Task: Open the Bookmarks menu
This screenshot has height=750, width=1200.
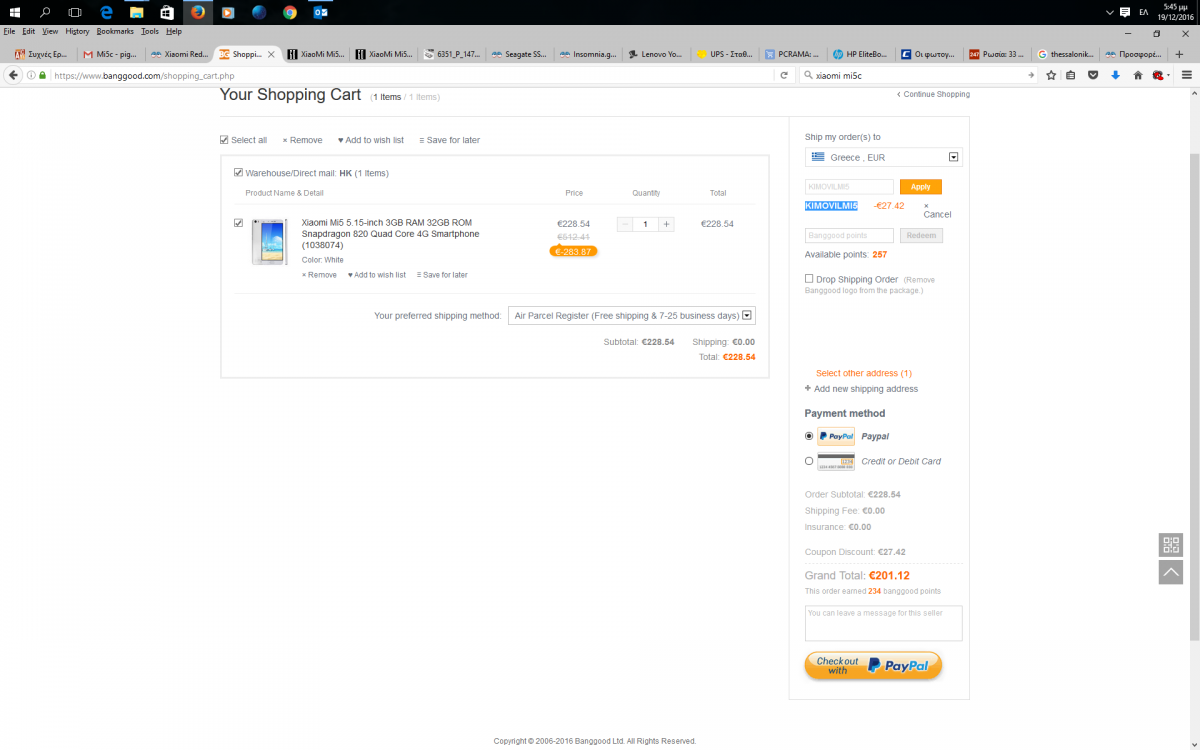Action: tap(115, 31)
